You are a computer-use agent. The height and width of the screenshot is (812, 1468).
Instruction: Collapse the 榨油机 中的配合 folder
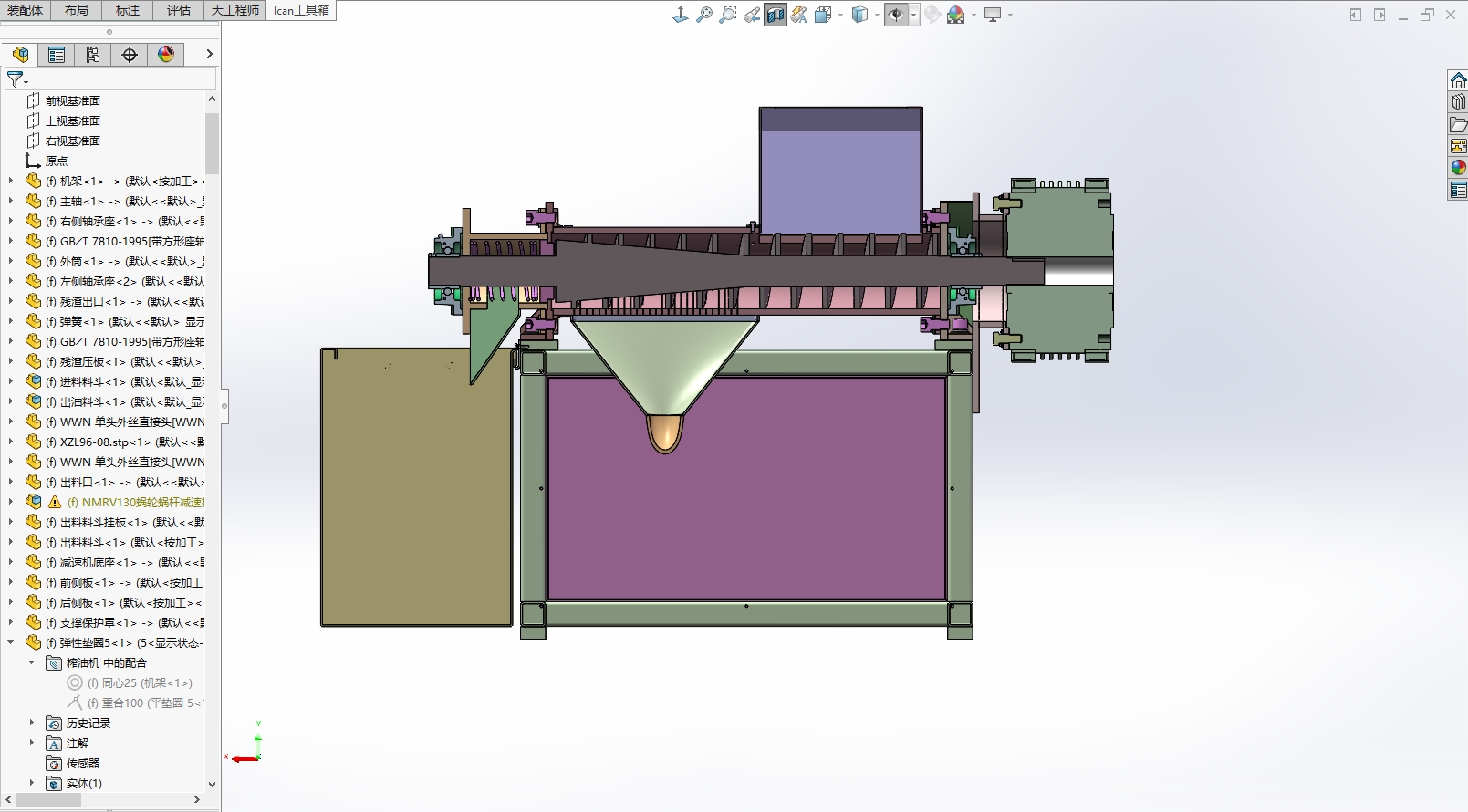pos(32,662)
